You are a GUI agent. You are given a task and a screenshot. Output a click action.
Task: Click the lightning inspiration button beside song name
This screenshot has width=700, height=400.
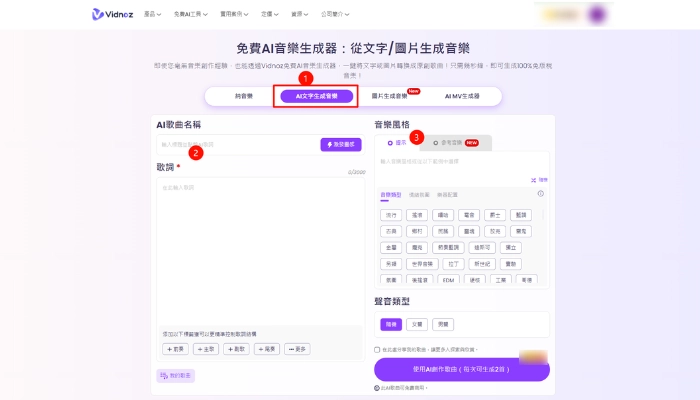coord(341,145)
